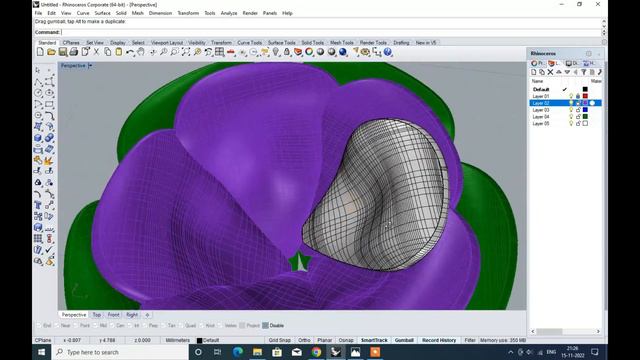Switch to the Solid Tools toolbar tab

tap(313, 42)
